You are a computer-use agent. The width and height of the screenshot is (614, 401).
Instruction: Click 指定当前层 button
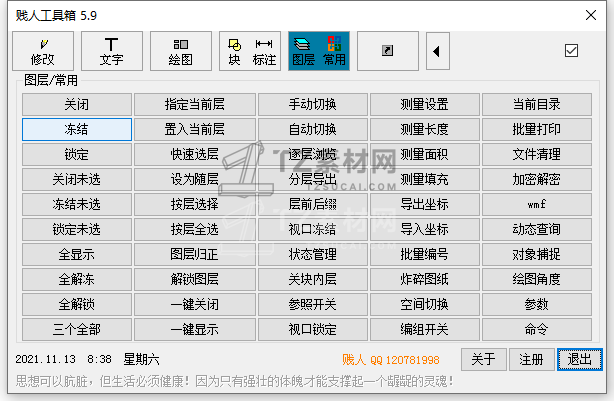click(x=195, y=105)
